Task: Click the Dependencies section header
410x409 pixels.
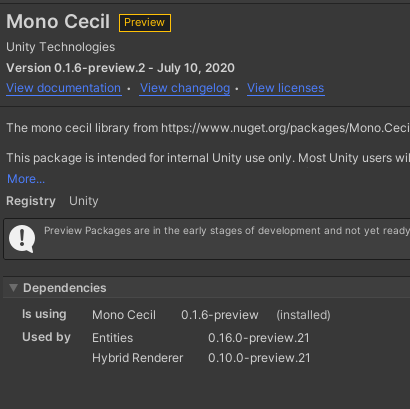Action: (207, 288)
